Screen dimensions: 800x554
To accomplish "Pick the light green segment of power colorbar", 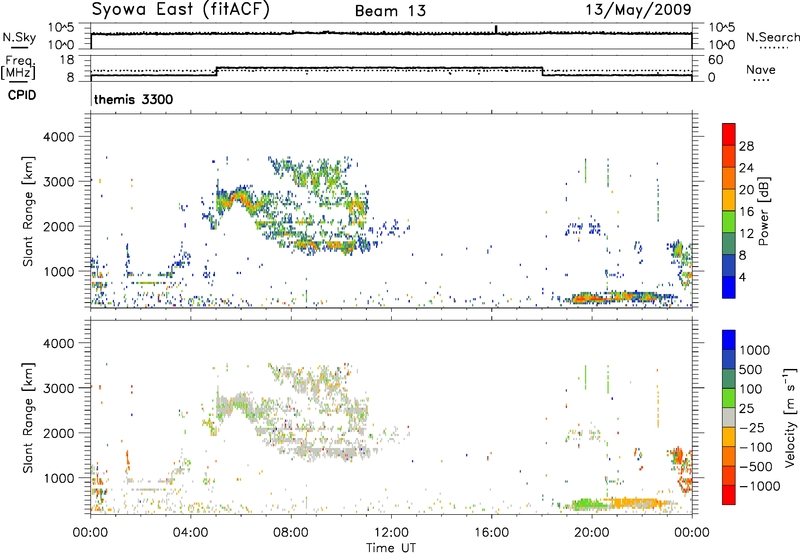I will [x=729, y=221].
